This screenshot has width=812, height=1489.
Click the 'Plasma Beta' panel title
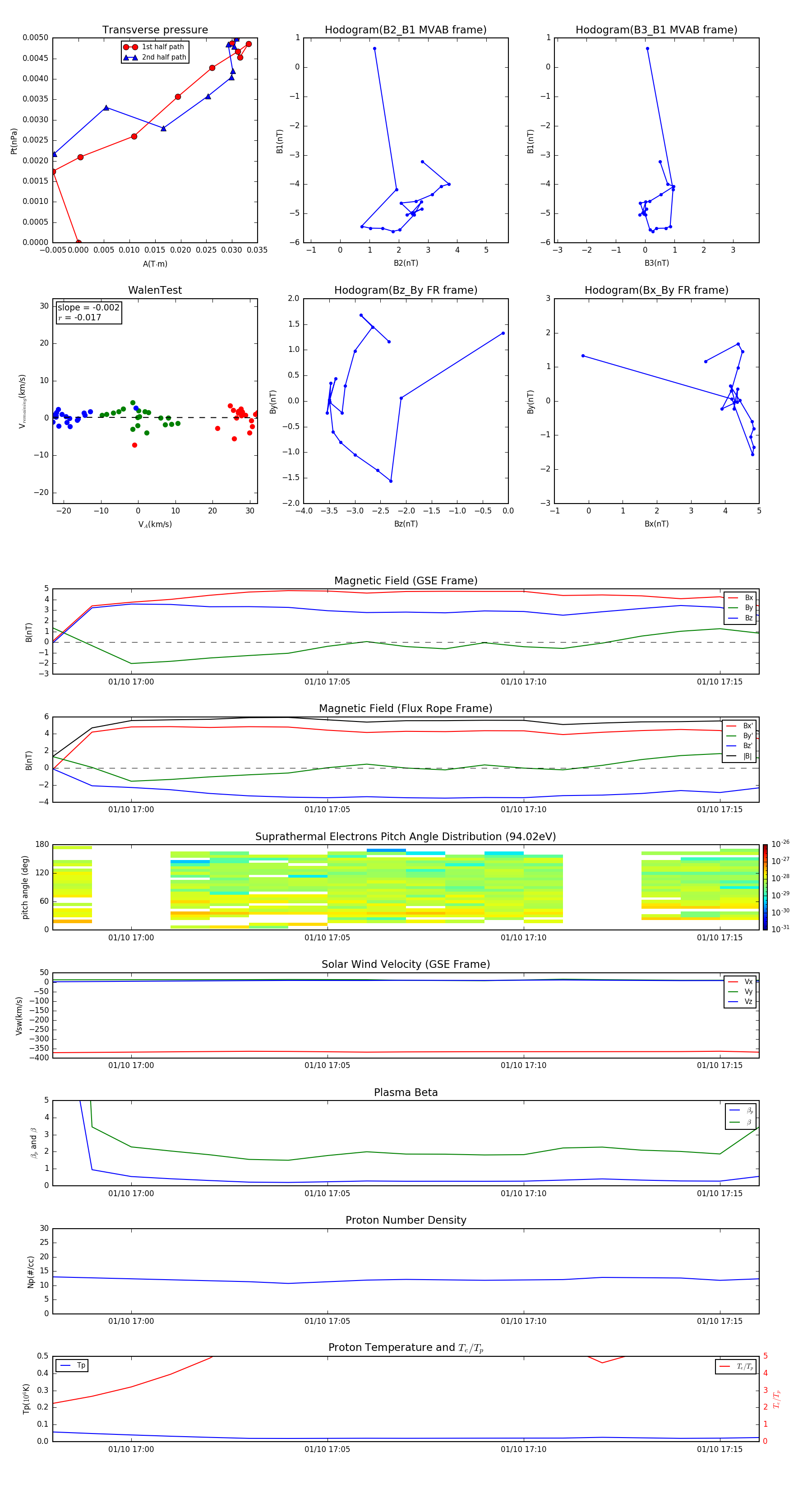click(406, 1093)
